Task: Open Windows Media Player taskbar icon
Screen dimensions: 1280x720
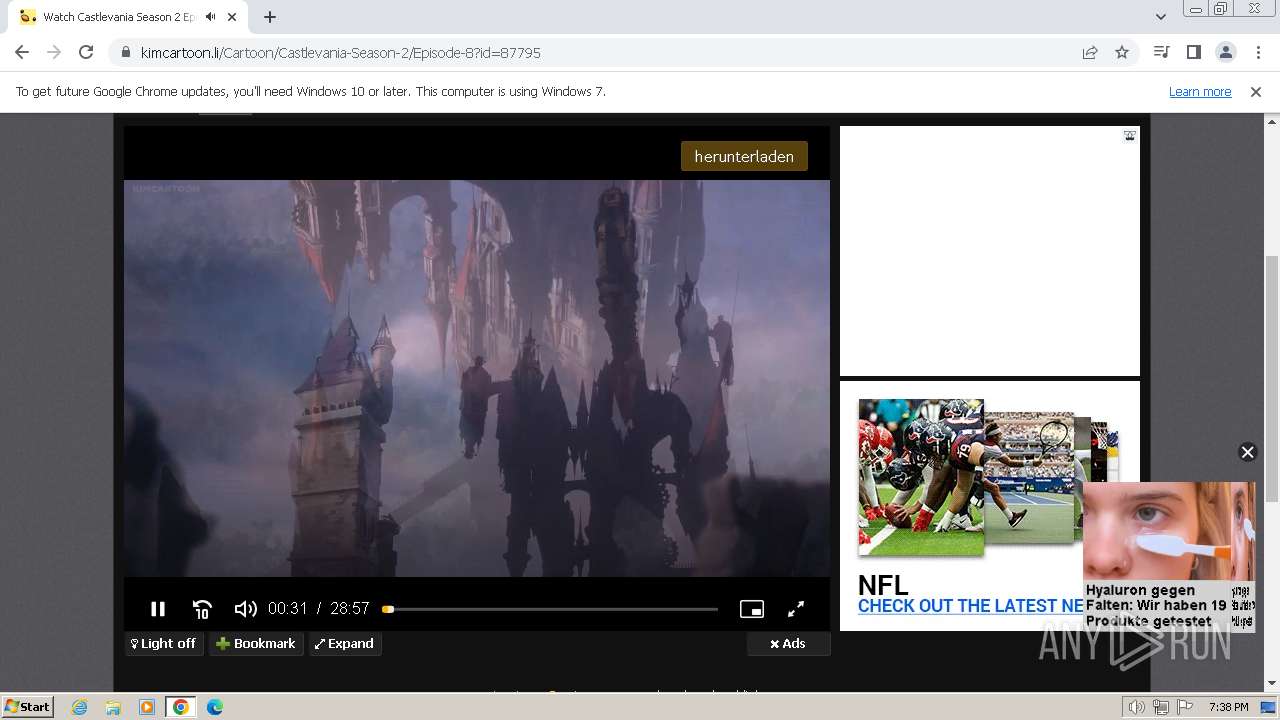Action: tap(147, 707)
